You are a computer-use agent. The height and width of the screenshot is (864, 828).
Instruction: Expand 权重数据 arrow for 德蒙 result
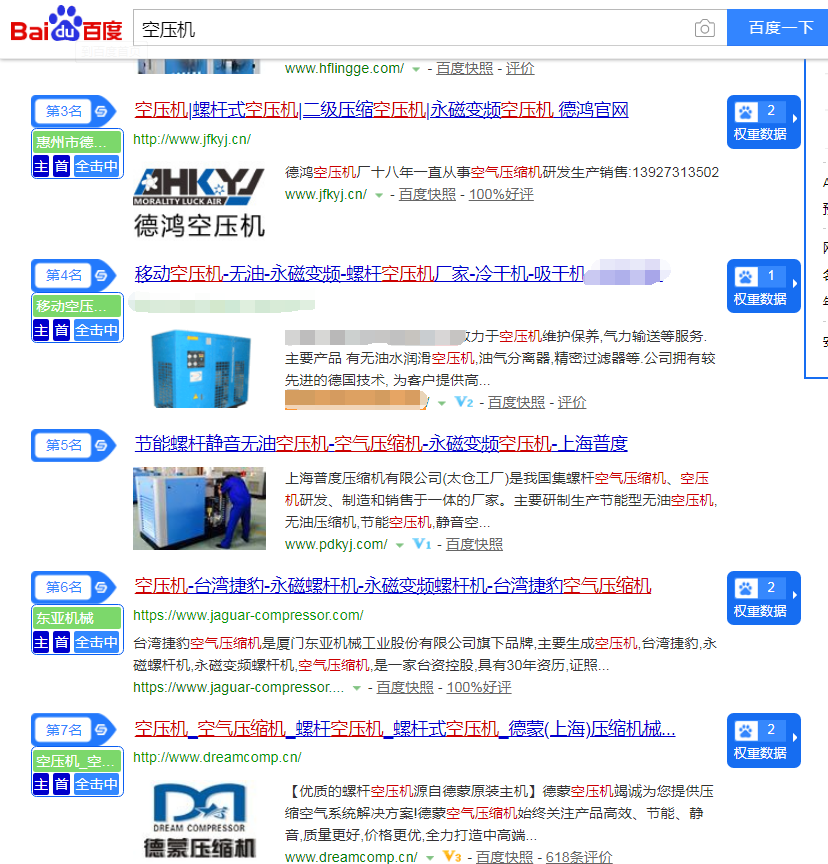794,737
